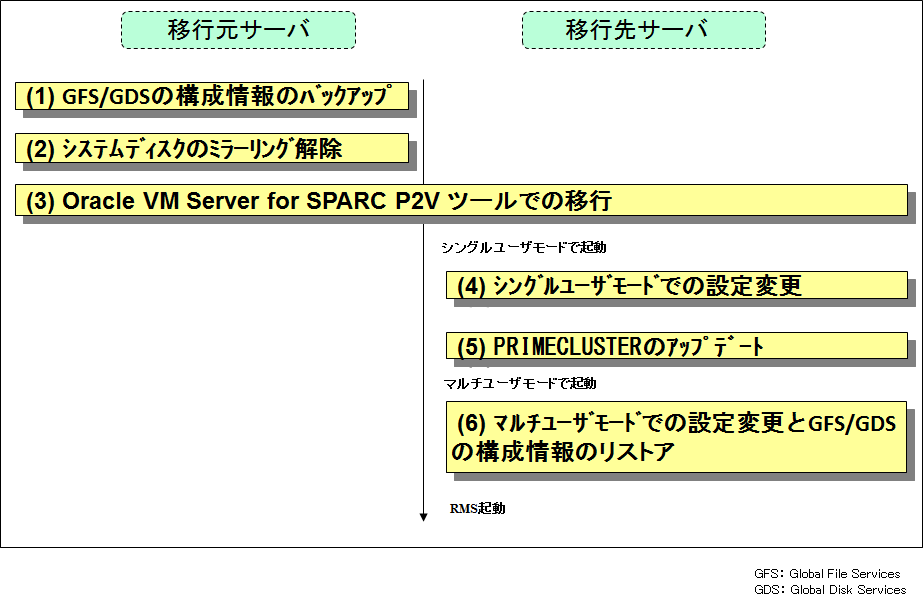Click the GDS: Global Disk Services footnote

pos(830,590)
